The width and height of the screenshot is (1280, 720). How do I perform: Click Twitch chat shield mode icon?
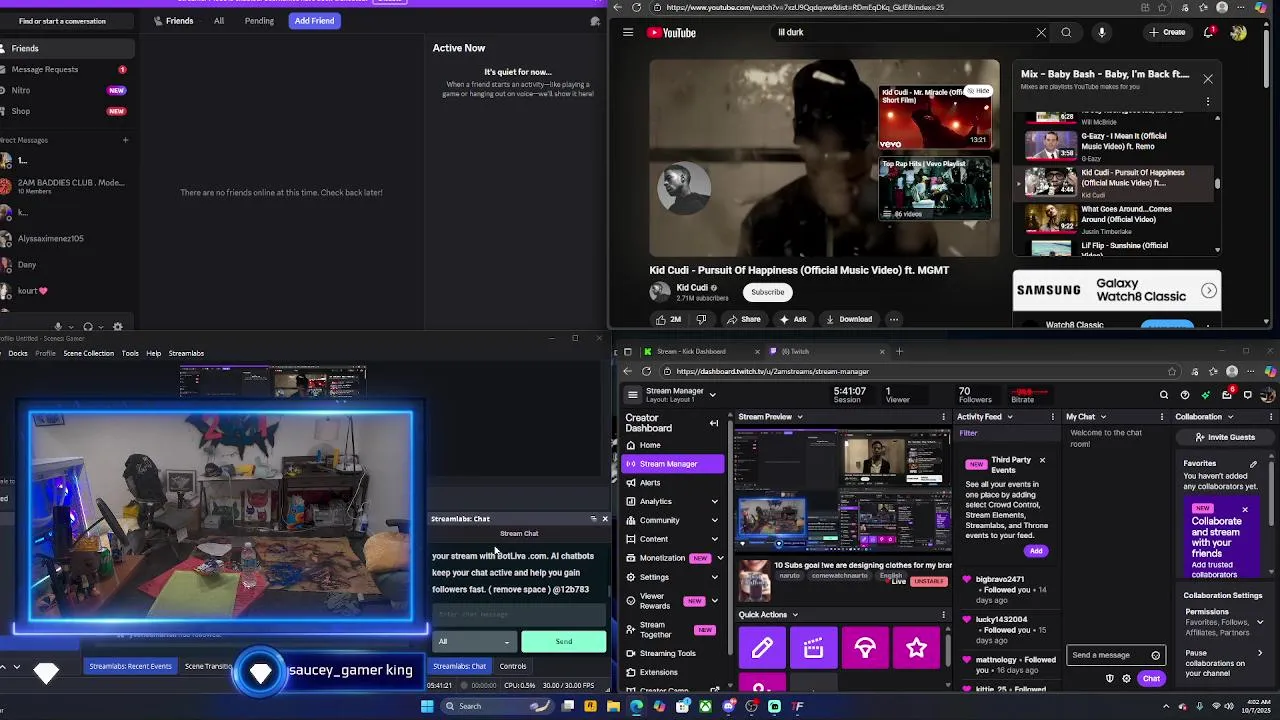[x=1109, y=679]
